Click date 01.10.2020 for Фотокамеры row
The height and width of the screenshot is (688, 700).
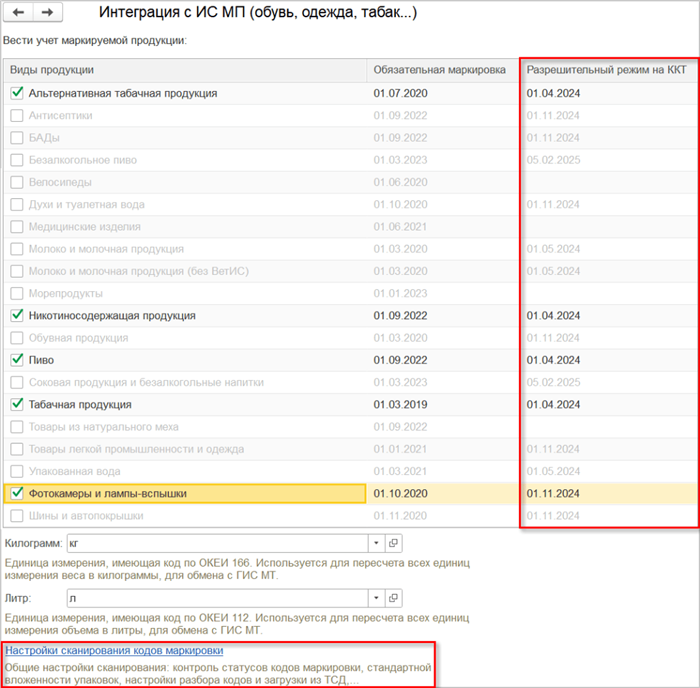(400, 493)
